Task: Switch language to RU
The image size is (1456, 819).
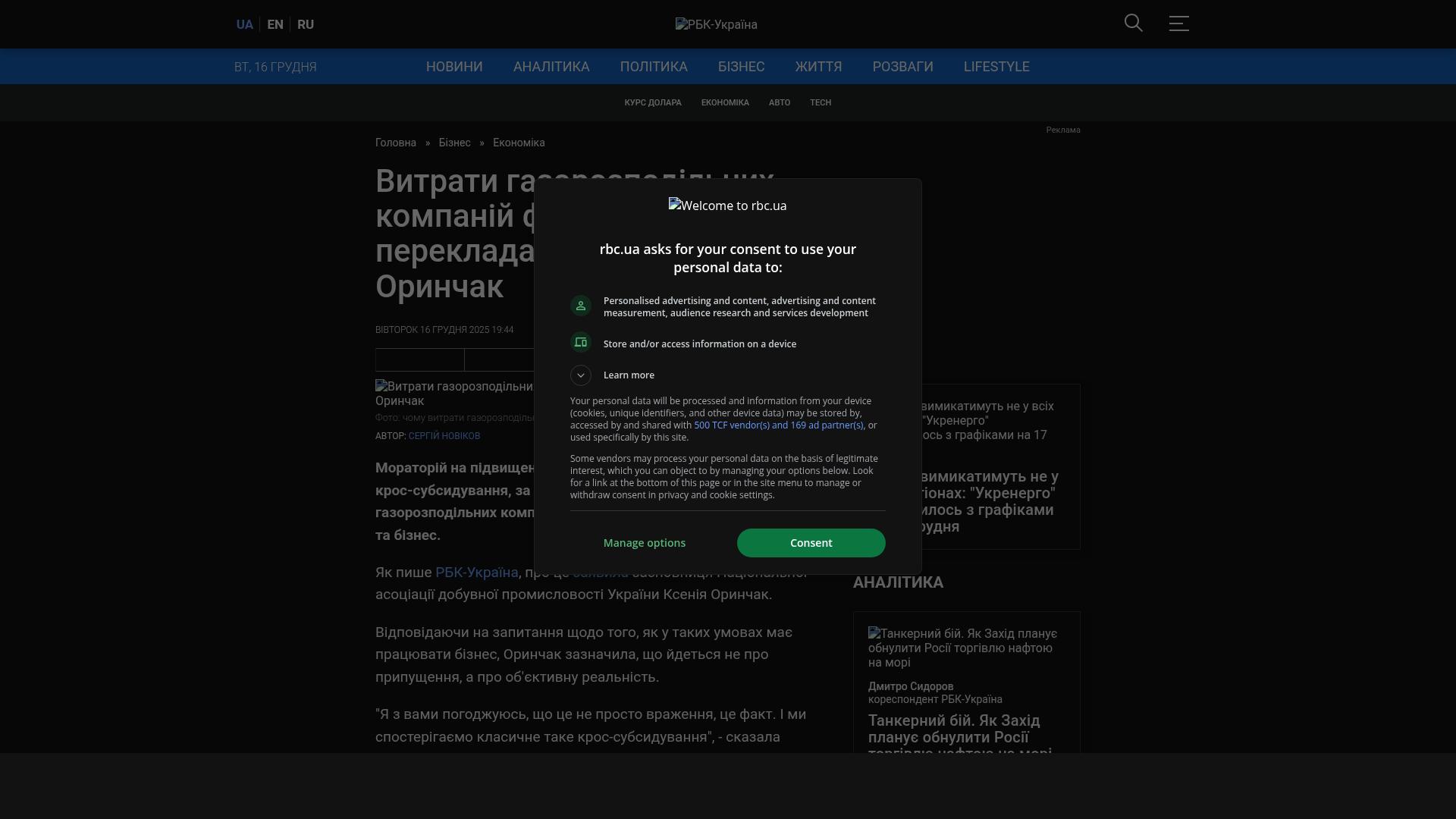Action: (x=306, y=25)
